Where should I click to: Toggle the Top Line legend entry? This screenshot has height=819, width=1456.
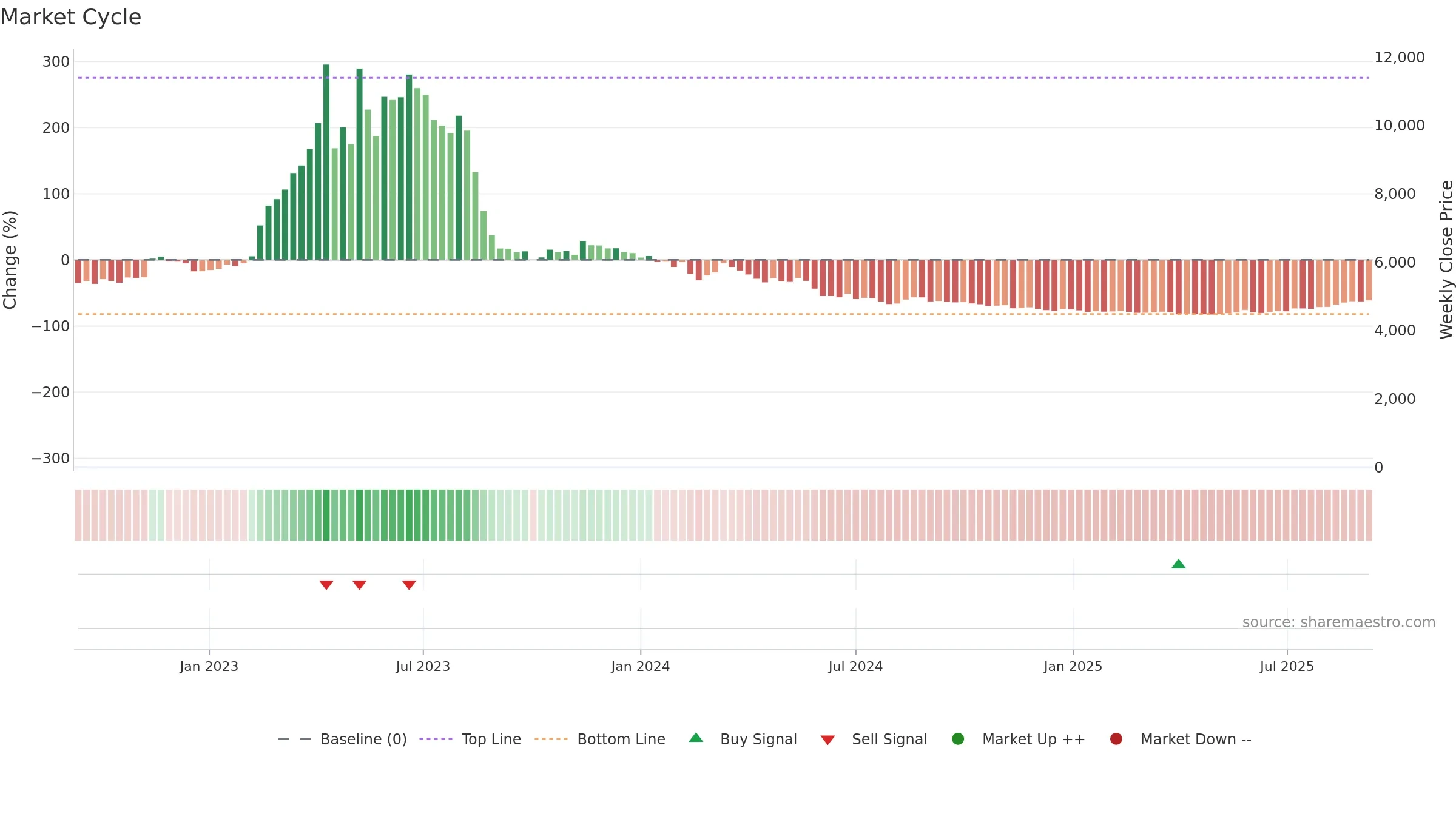(470, 739)
